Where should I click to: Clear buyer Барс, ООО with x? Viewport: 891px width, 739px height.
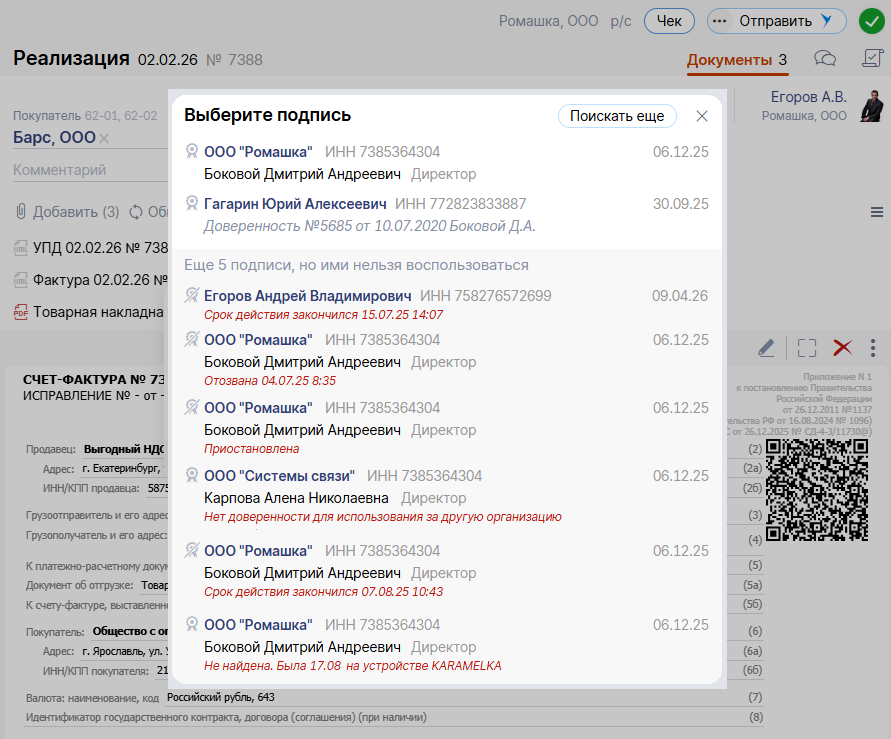[x=104, y=138]
